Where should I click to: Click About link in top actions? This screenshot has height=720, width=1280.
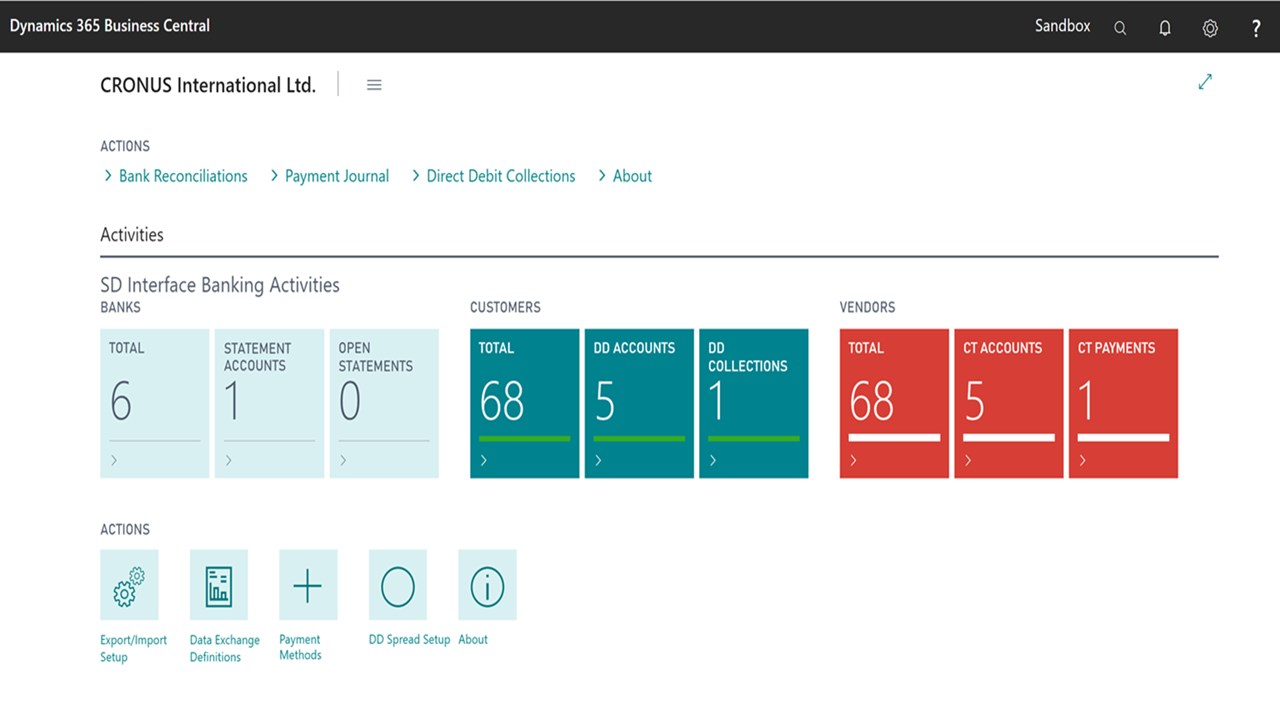[x=625, y=176]
